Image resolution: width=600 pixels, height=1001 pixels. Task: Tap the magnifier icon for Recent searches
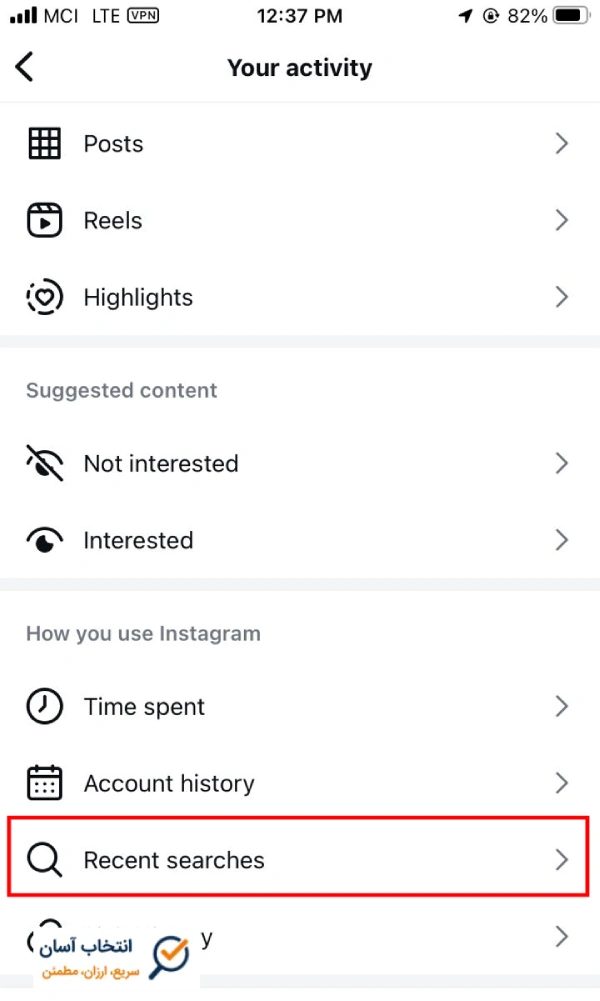click(45, 860)
